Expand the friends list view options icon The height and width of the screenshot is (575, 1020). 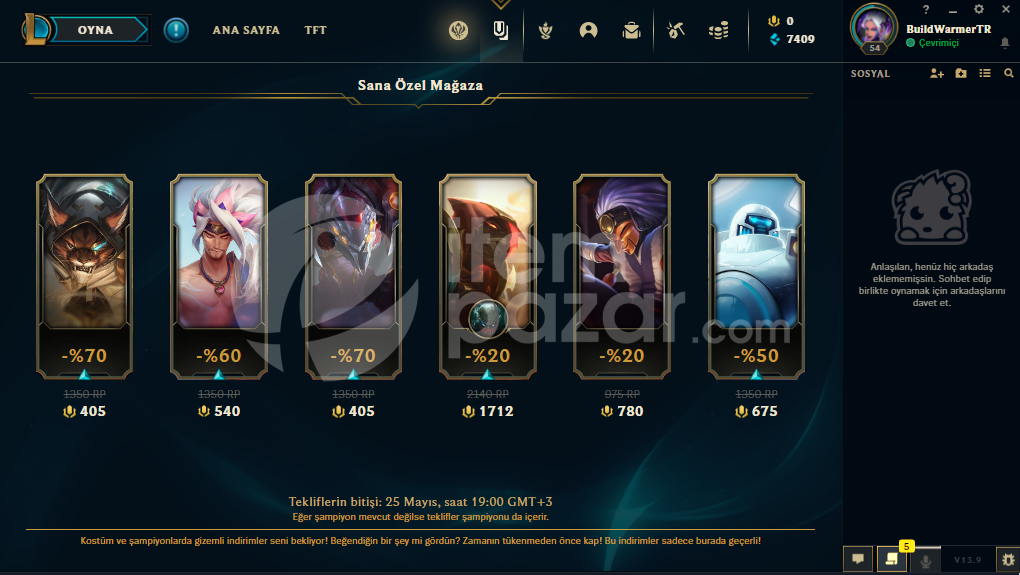[x=985, y=74]
